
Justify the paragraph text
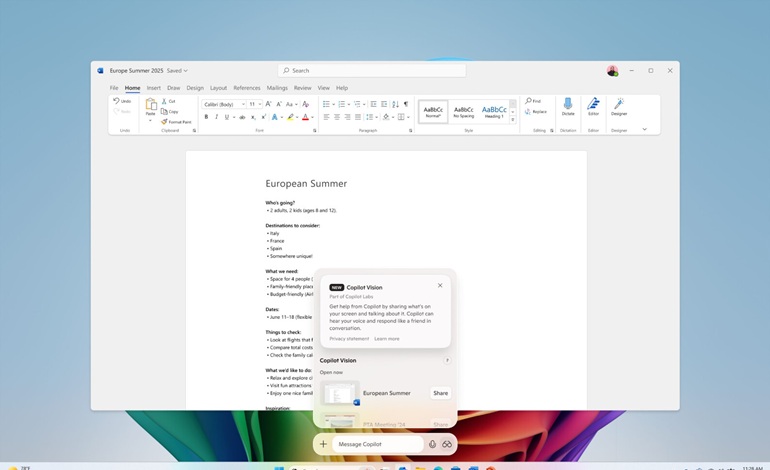(x=358, y=117)
